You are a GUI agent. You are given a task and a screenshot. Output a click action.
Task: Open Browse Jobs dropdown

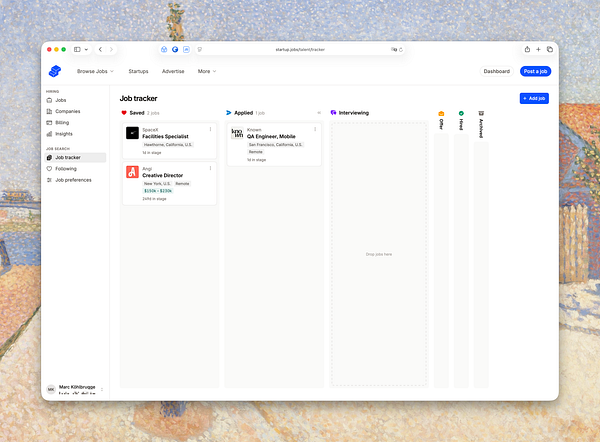tap(95, 71)
